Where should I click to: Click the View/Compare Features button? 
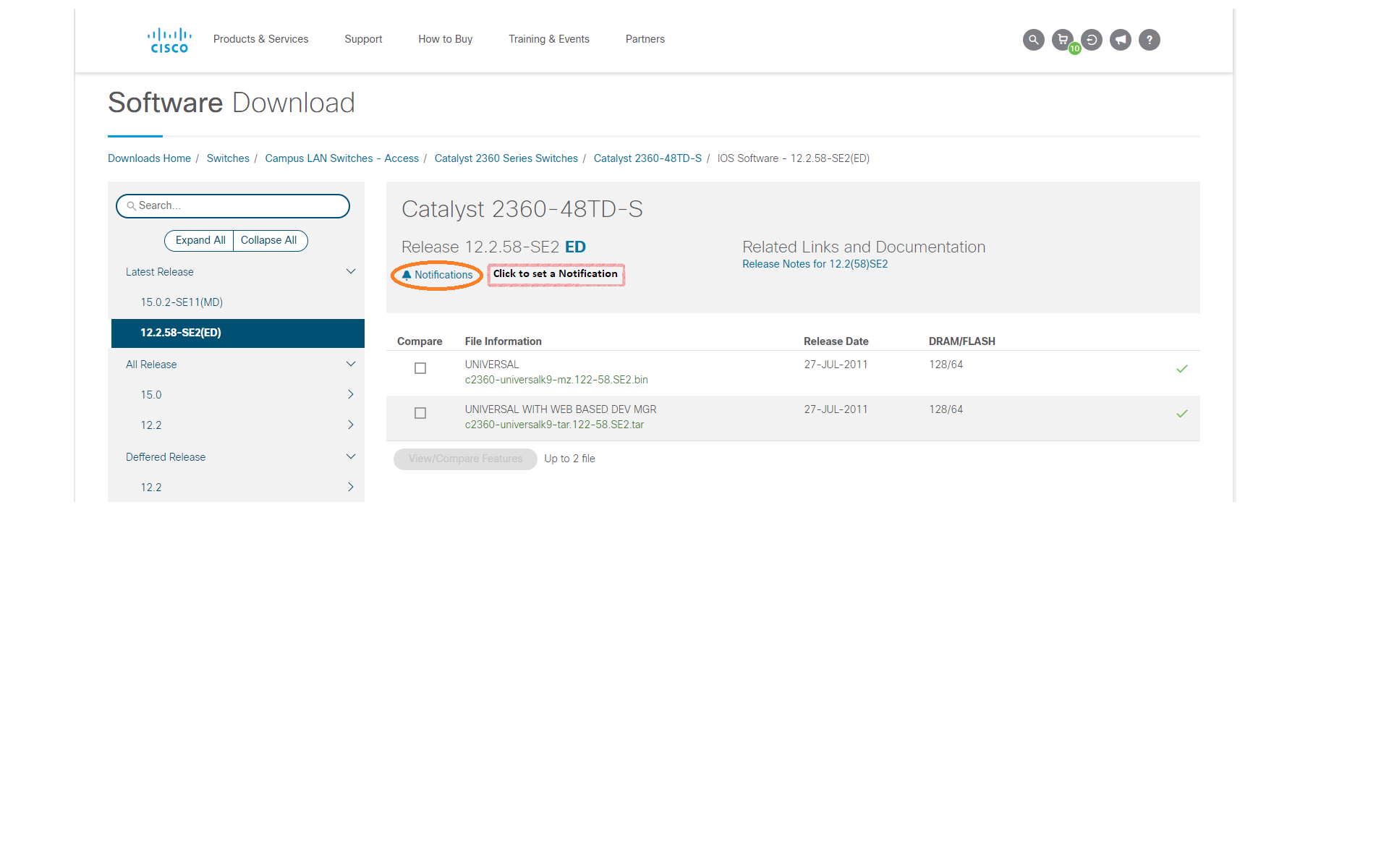coord(465,459)
